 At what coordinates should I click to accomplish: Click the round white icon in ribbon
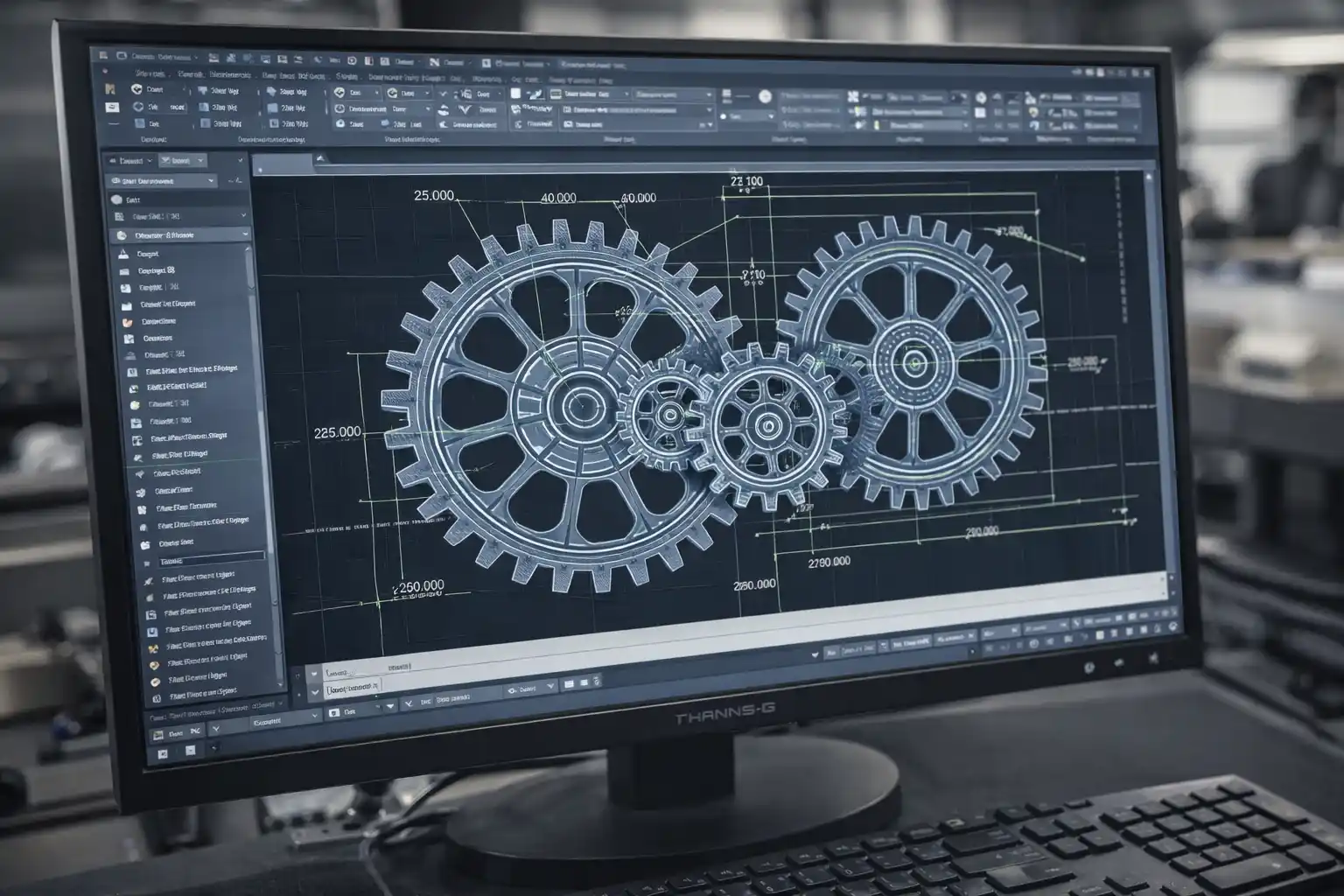click(x=764, y=96)
